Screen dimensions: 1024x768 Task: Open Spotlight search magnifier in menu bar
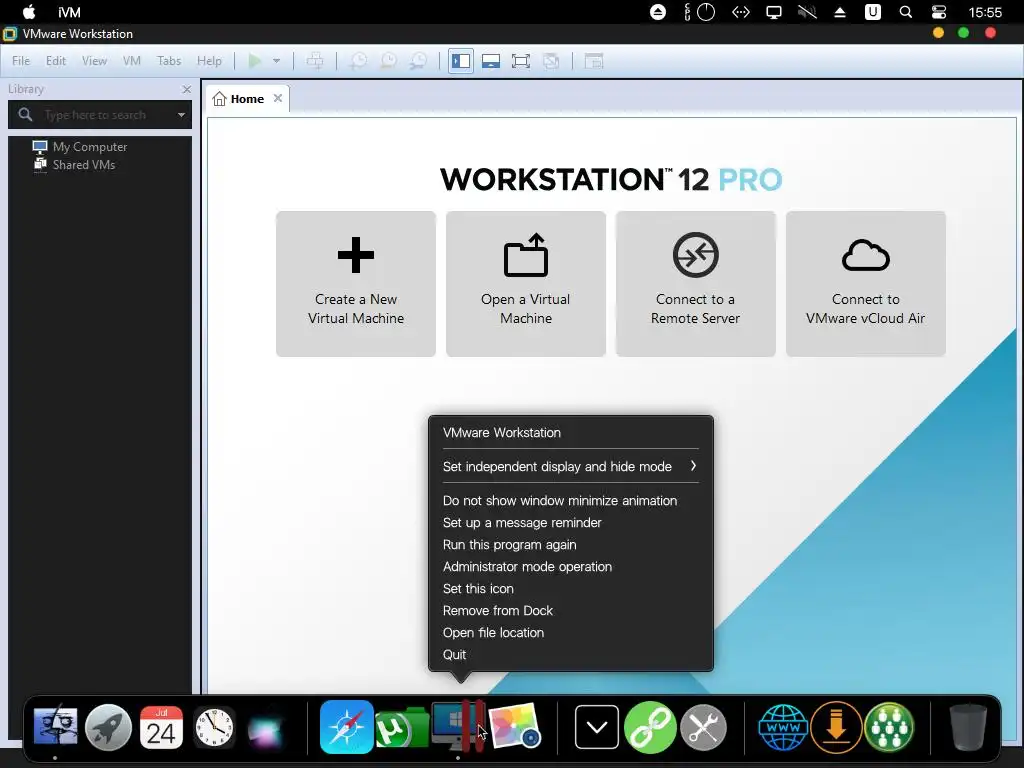pos(906,12)
